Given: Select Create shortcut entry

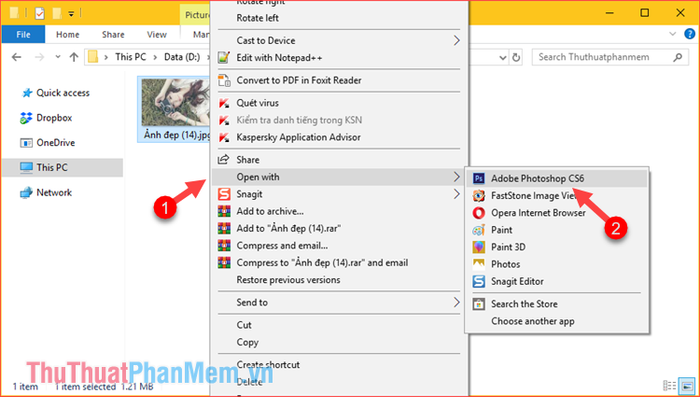Looking at the screenshot, I should [x=339, y=365].
